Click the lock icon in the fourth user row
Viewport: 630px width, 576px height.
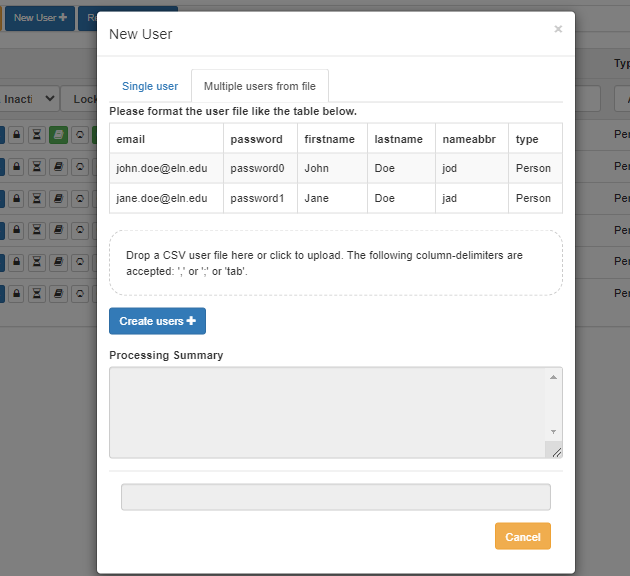point(16,230)
